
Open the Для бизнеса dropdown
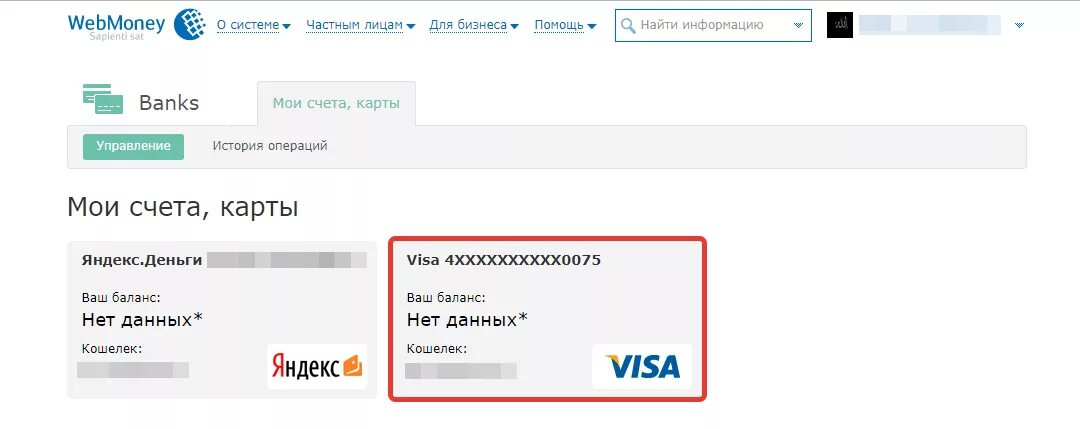pos(474,25)
